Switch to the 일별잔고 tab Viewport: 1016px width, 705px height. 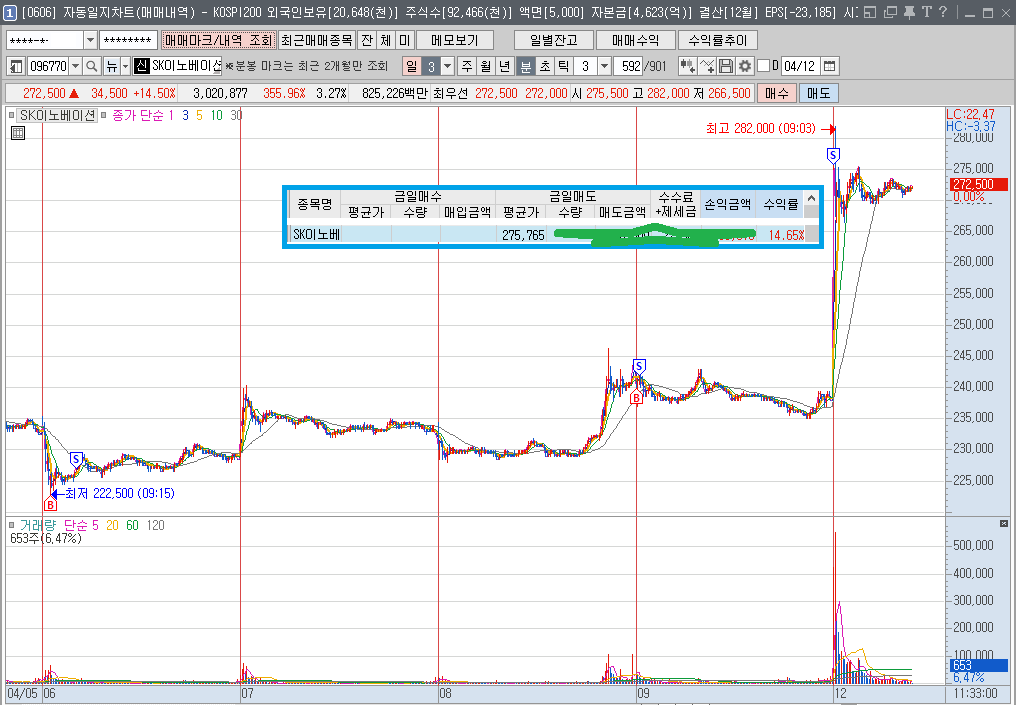click(x=554, y=40)
